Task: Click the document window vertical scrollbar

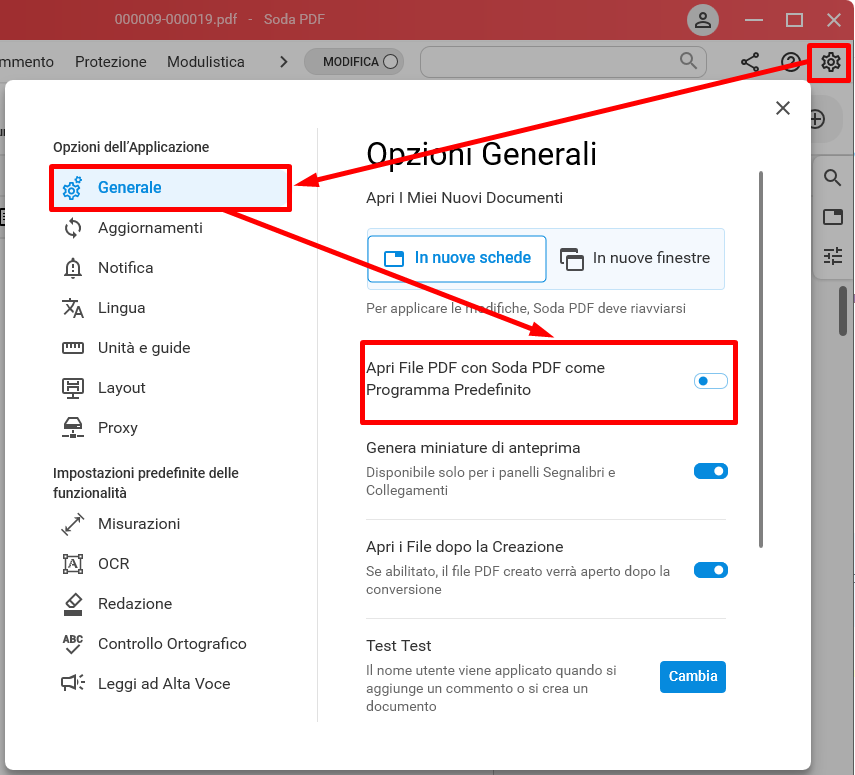Action: pyautogui.click(x=843, y=311)
